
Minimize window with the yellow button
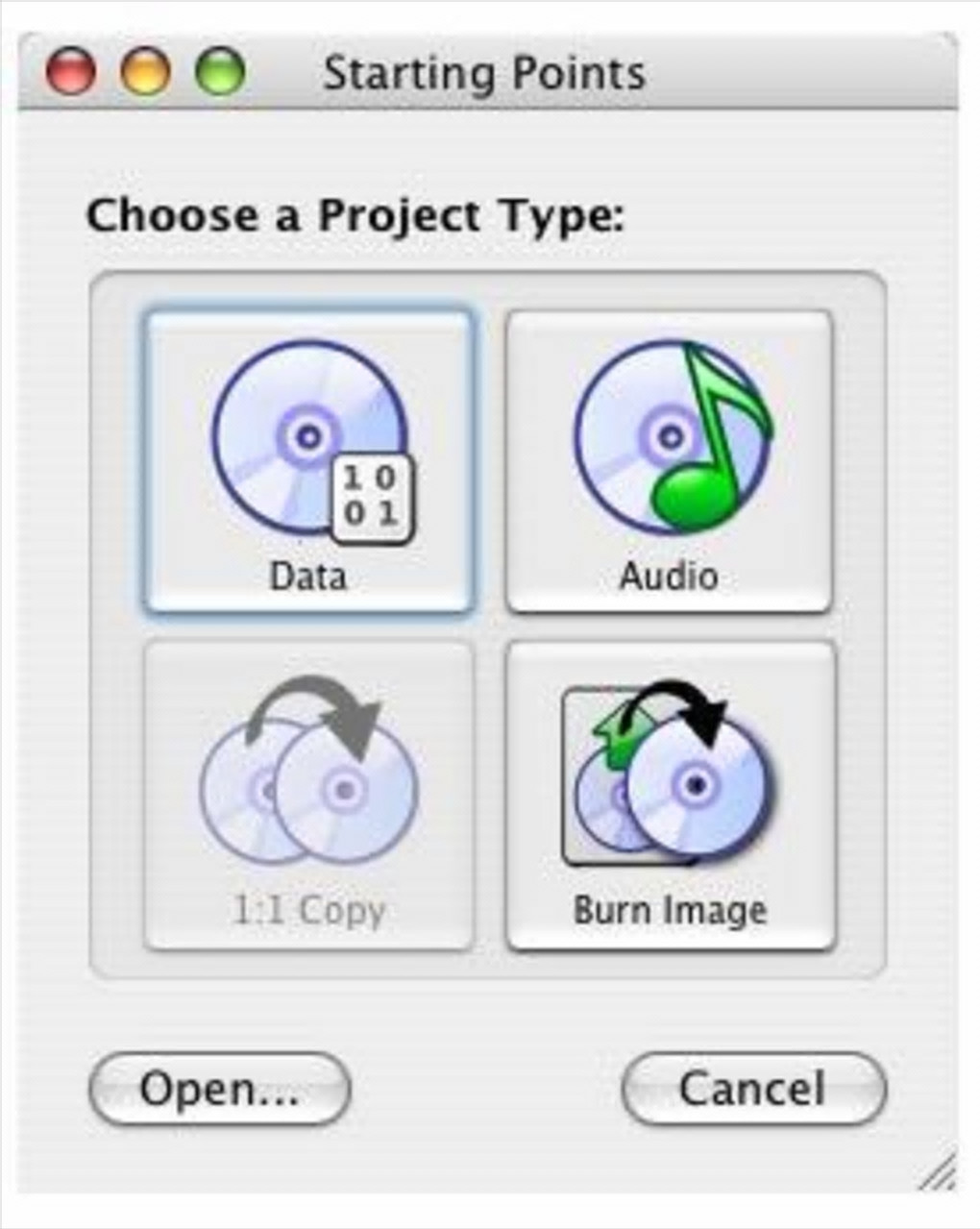click(x=146, y=72)
